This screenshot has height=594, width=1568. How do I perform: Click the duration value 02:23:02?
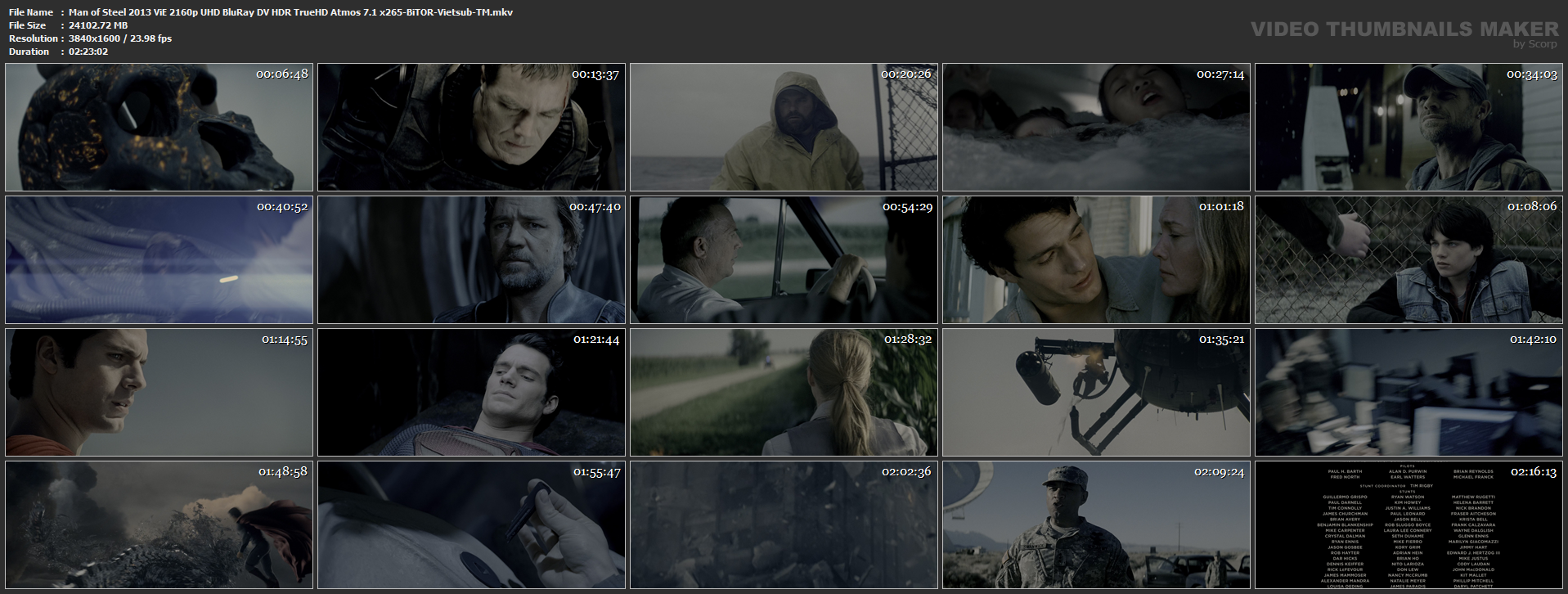coord(88,52)
